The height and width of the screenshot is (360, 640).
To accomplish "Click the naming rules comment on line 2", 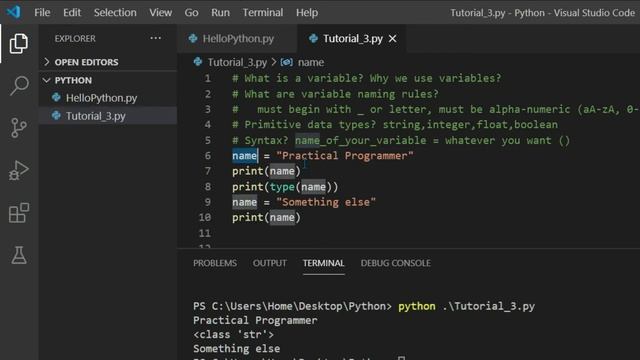I will click(335, 94).
